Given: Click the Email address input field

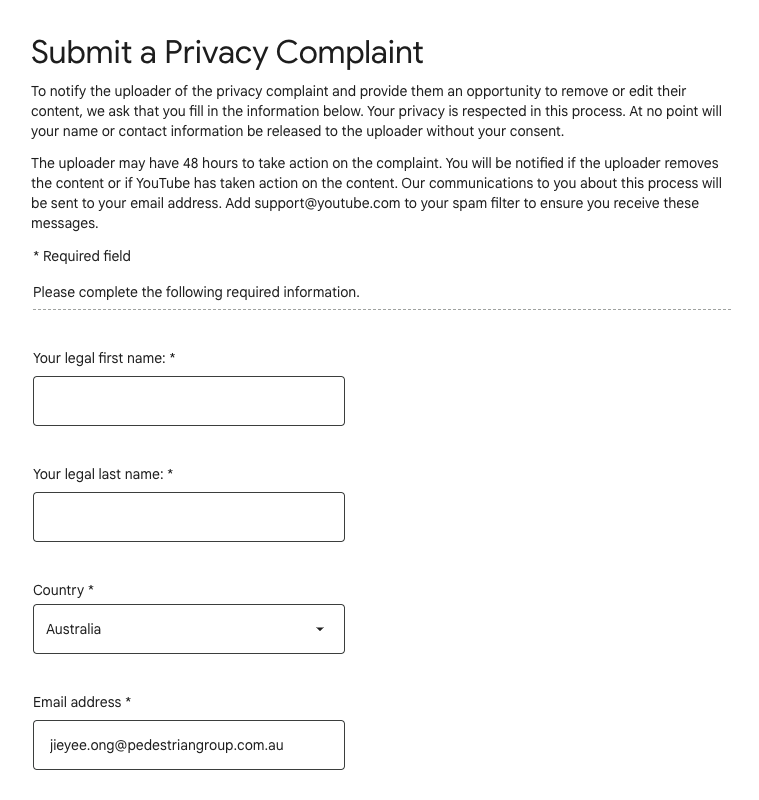Looking at the screenshot, I should tap(188, 745).
